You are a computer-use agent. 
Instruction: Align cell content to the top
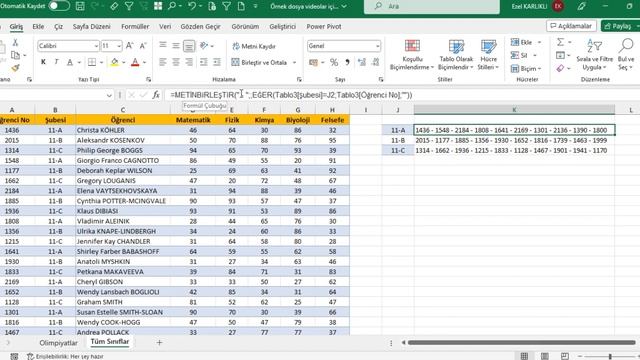162,45
